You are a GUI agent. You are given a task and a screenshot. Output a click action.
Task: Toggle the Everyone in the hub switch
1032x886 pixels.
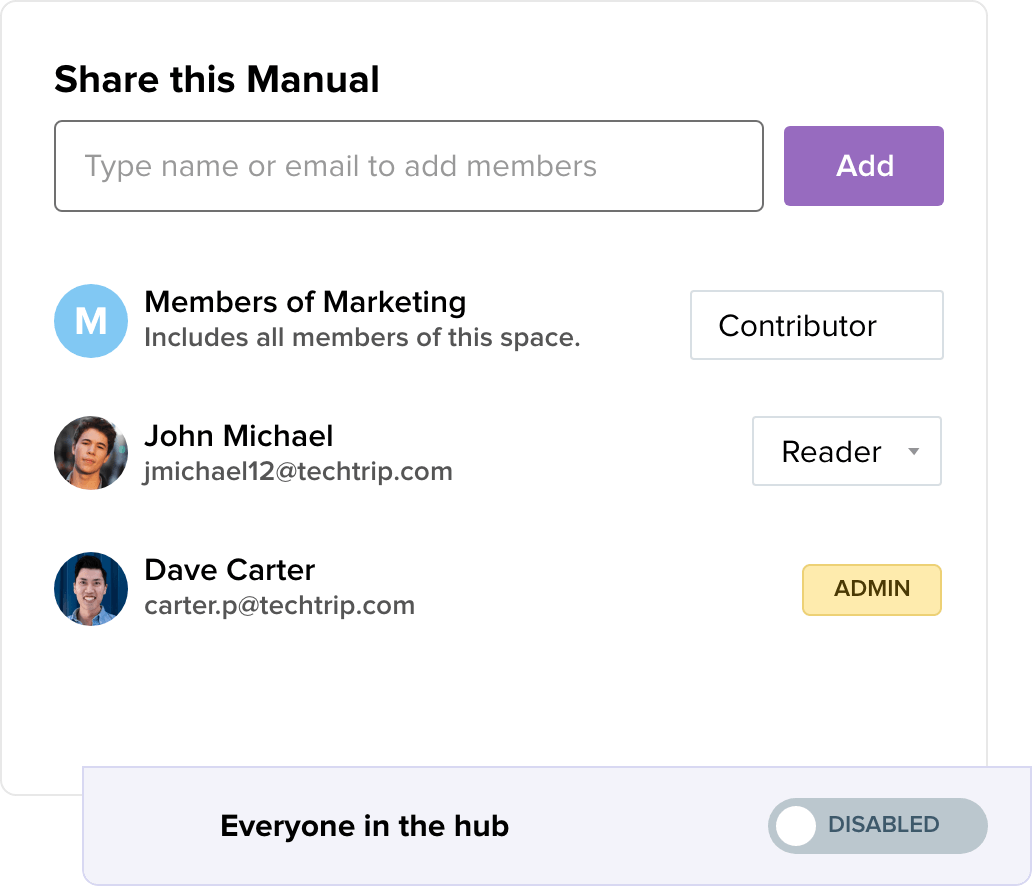click(877, 826)
